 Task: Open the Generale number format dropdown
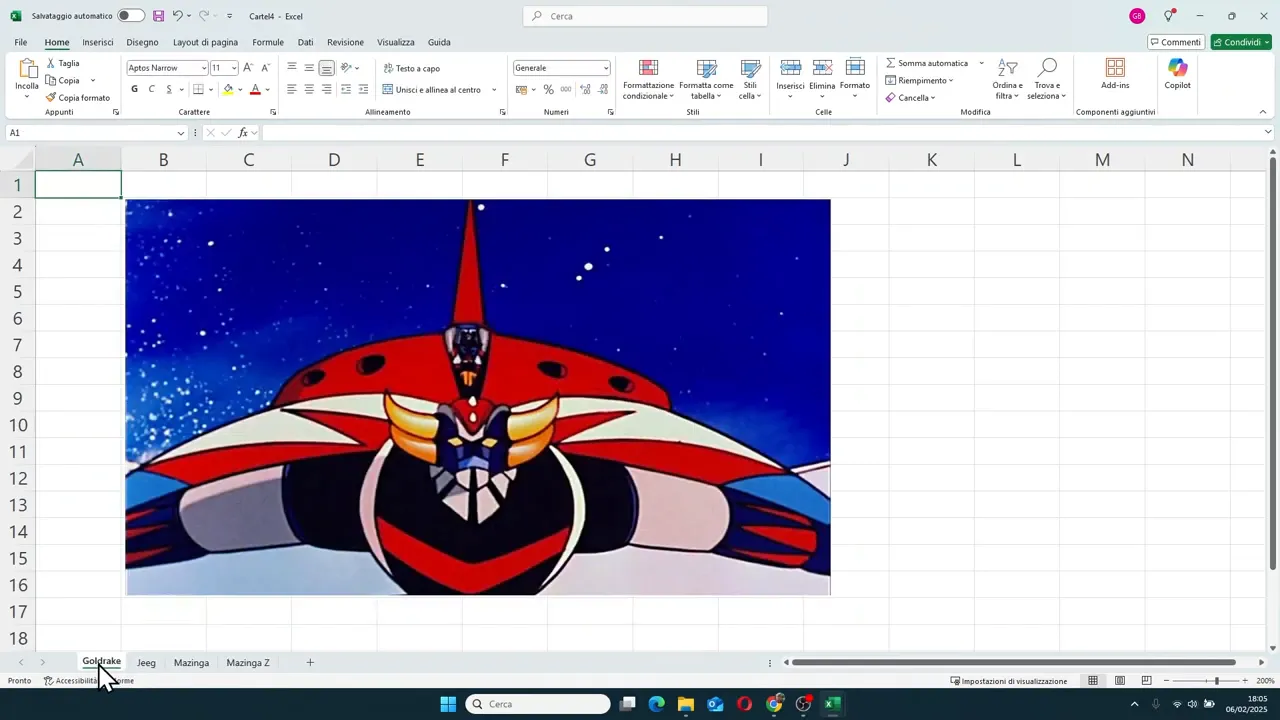tap(605, 68)
